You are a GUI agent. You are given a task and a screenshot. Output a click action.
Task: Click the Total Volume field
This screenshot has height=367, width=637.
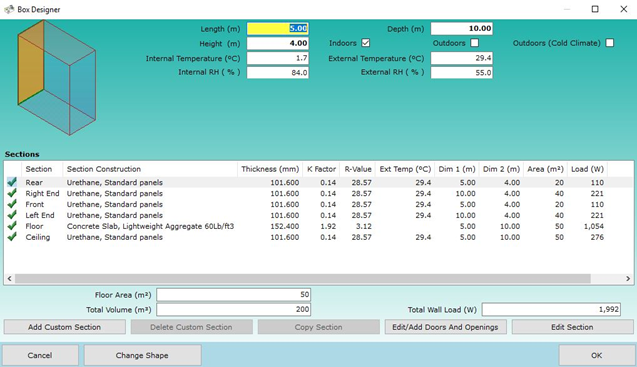pyautogui.click(x=234, y=310)
